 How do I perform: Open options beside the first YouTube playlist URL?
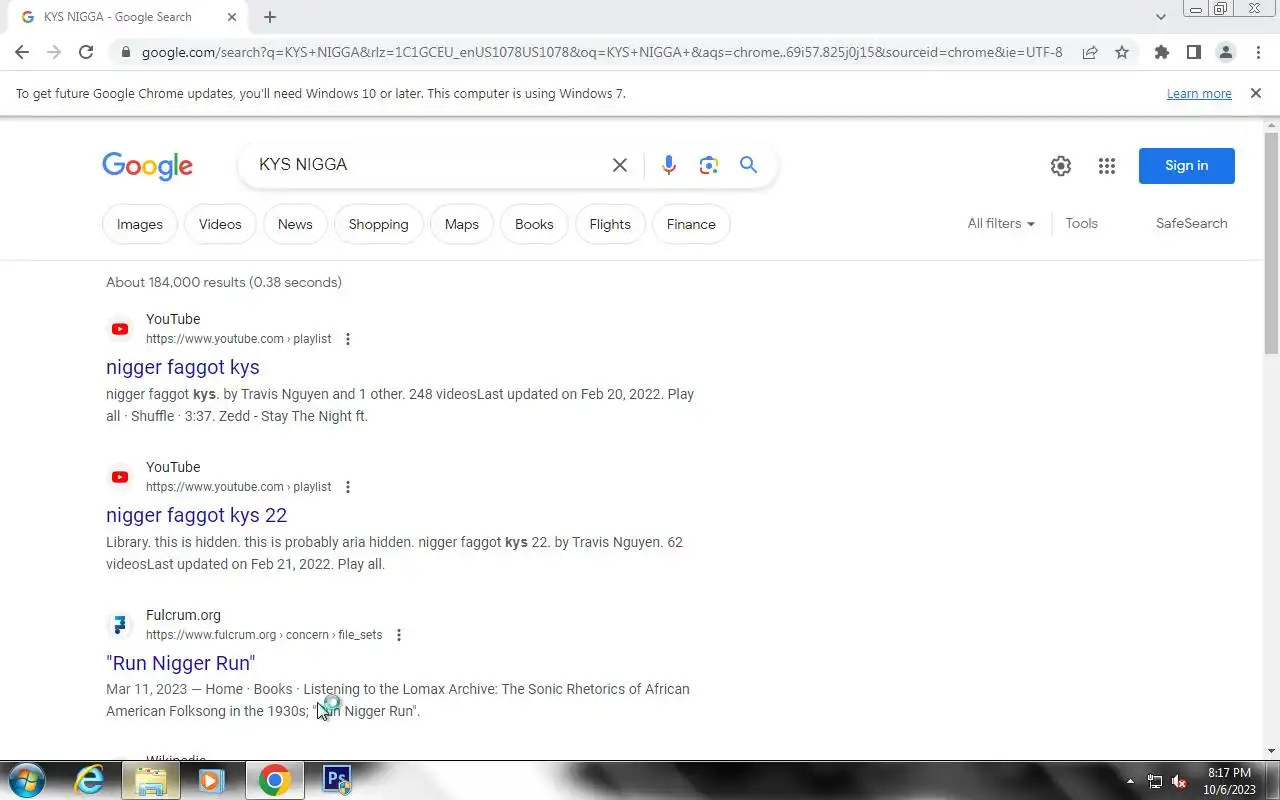tap(348, 339)
